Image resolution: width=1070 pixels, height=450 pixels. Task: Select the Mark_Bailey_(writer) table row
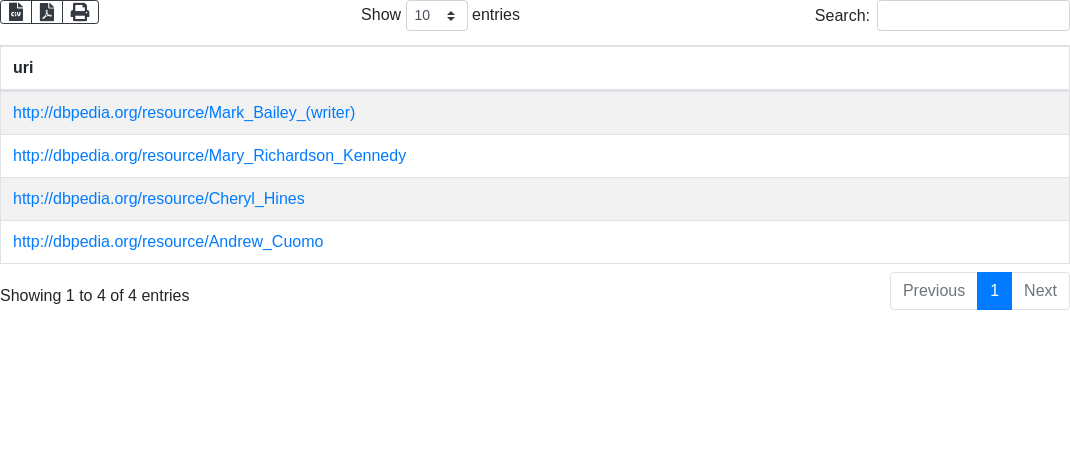[x=700, y=113]
